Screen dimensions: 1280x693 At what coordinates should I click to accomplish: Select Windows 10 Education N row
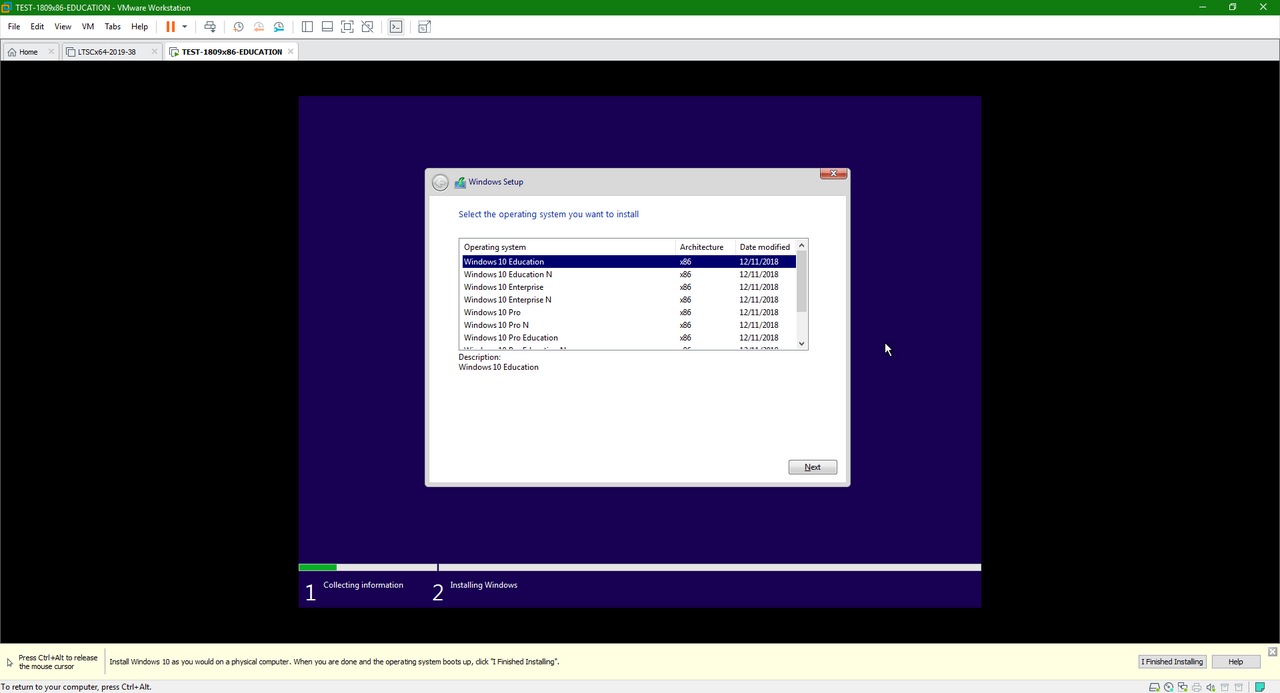tap(629, 274)
